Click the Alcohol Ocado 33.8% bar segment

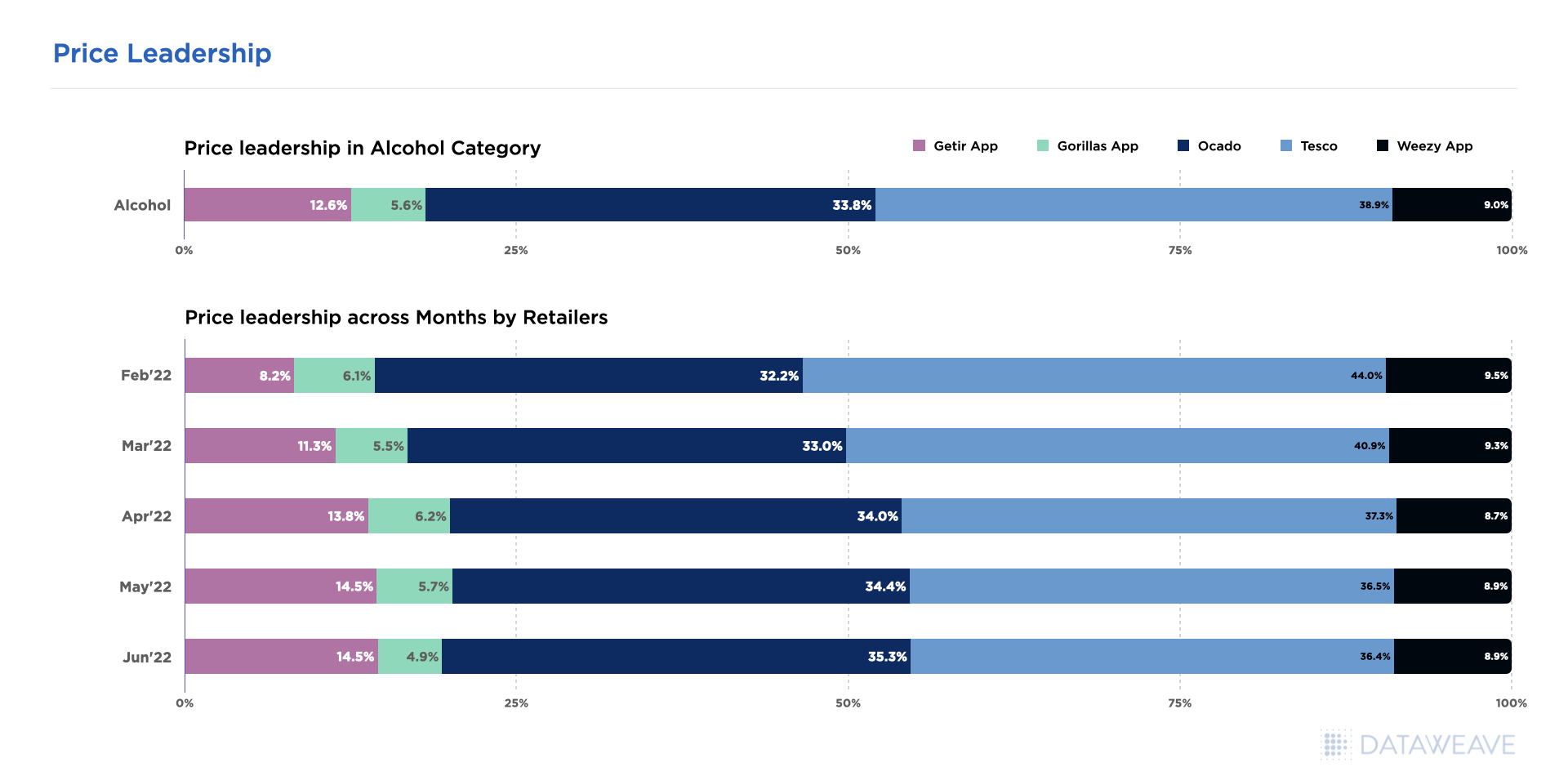(650, 205)
